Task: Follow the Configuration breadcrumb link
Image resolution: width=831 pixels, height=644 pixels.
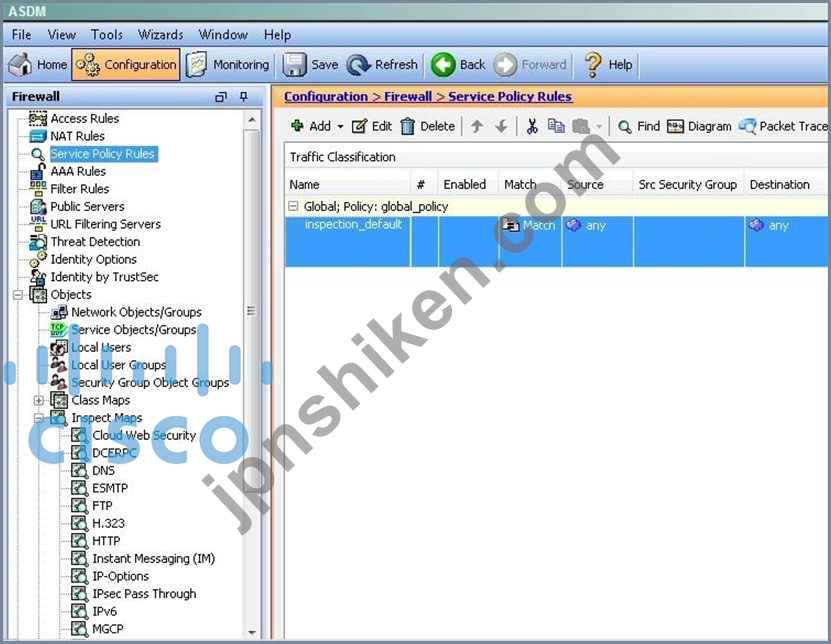Action: [326, 96]
